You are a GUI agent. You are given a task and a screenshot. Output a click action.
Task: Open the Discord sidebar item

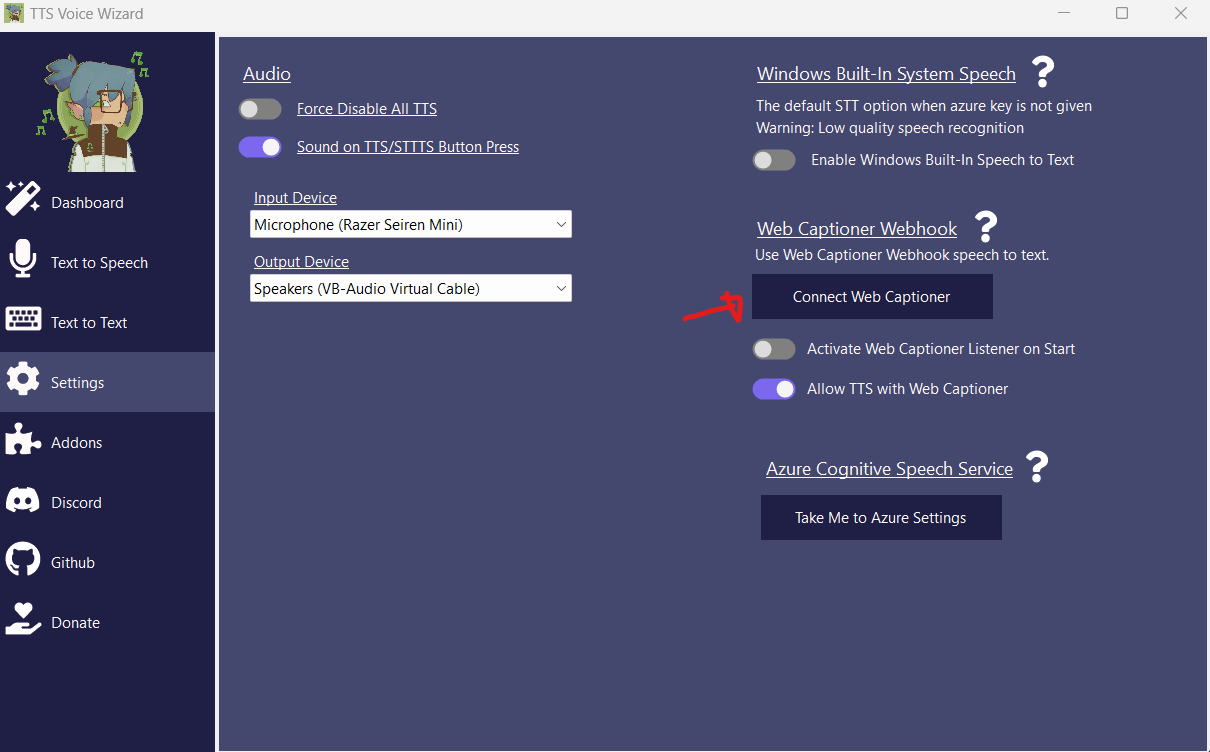coord(107,502)
